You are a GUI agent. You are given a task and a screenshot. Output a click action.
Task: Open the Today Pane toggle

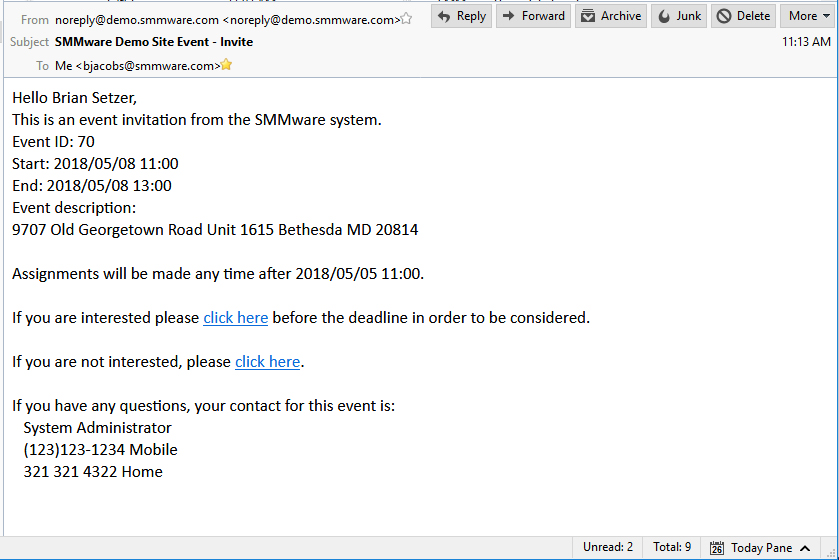[760, 548]
